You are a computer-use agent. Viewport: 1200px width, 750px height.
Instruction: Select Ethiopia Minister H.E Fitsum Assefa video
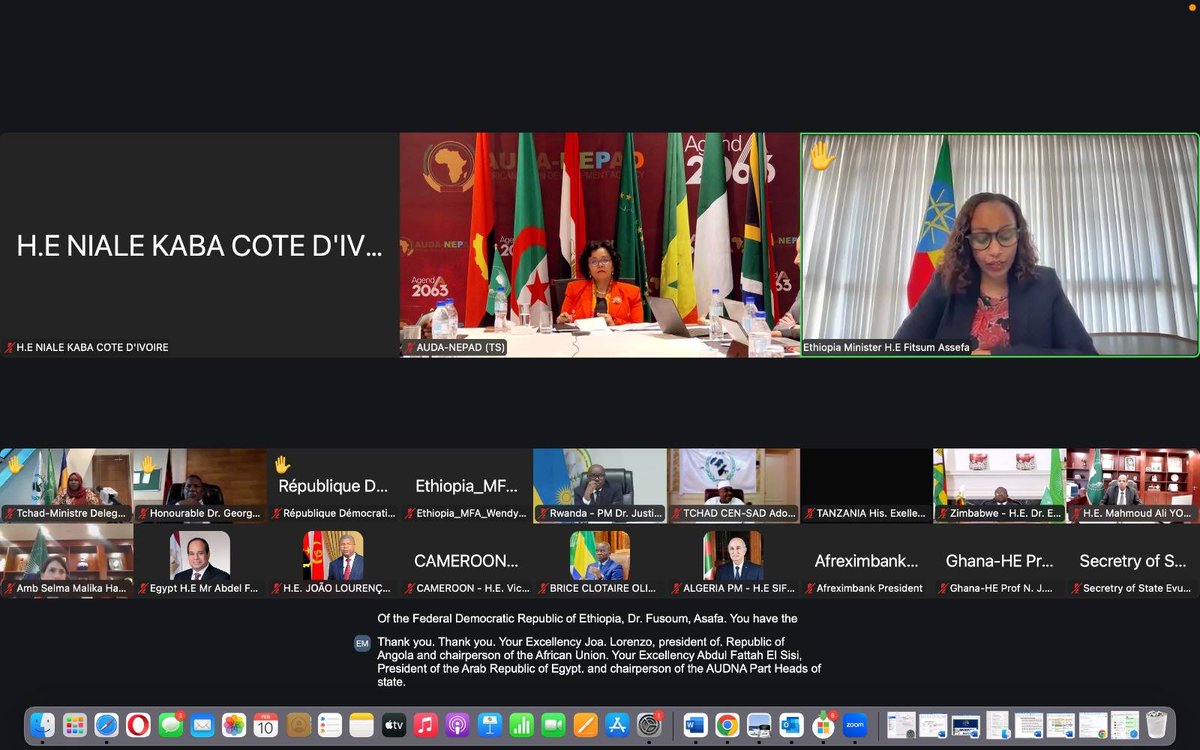coord(1000,245)
